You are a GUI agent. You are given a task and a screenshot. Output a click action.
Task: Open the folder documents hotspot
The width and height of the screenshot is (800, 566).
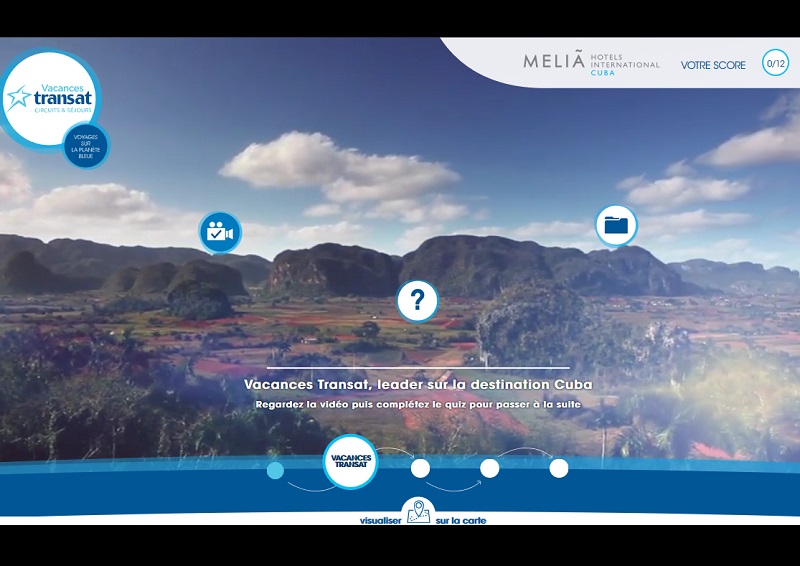click(616, 225)
